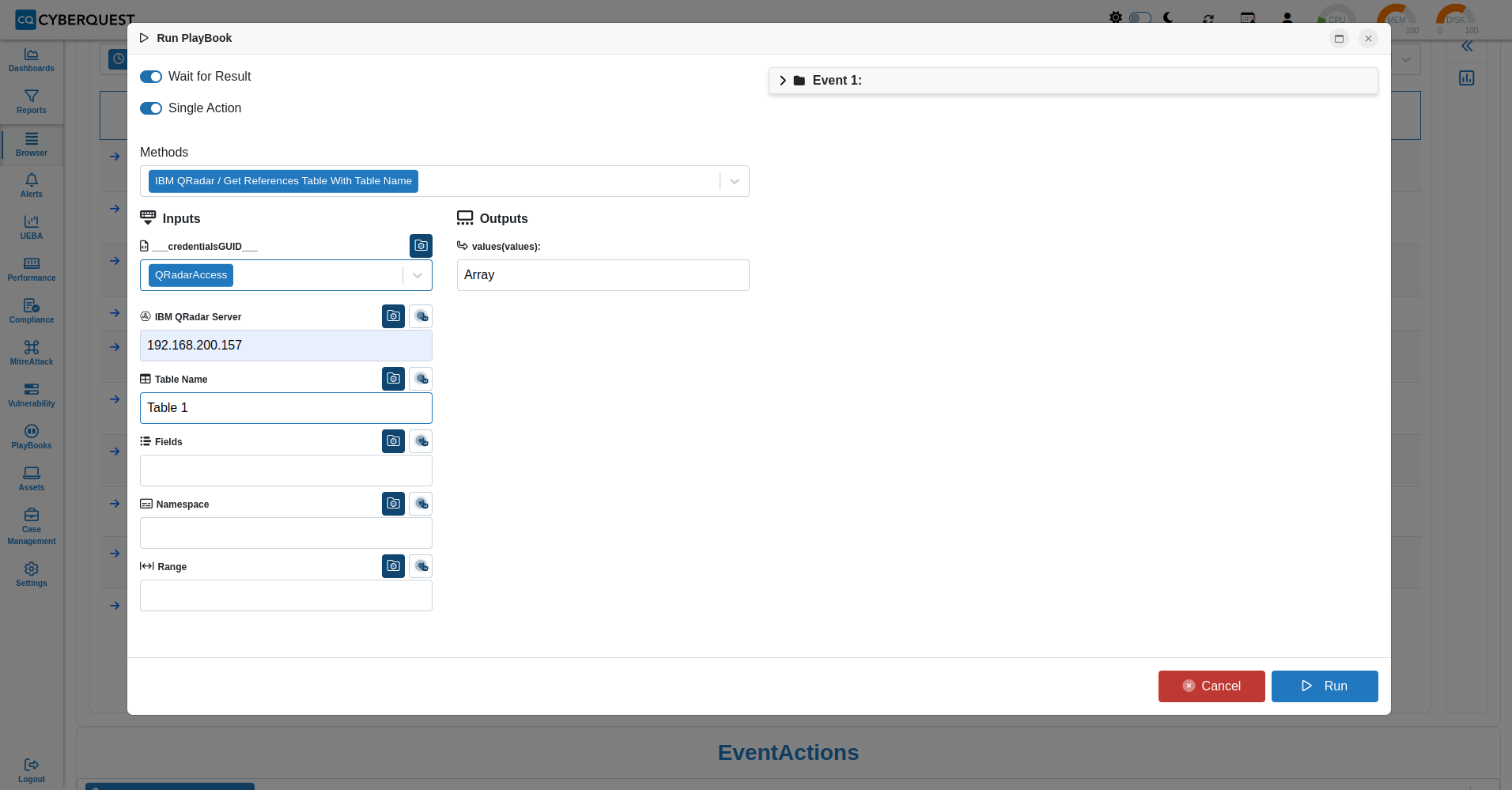Maximize the Run PlayBook dialog
Image resolution: width=1512 pixels, height=790 pixels.
pyautogui.click(x=1339, y=38)
